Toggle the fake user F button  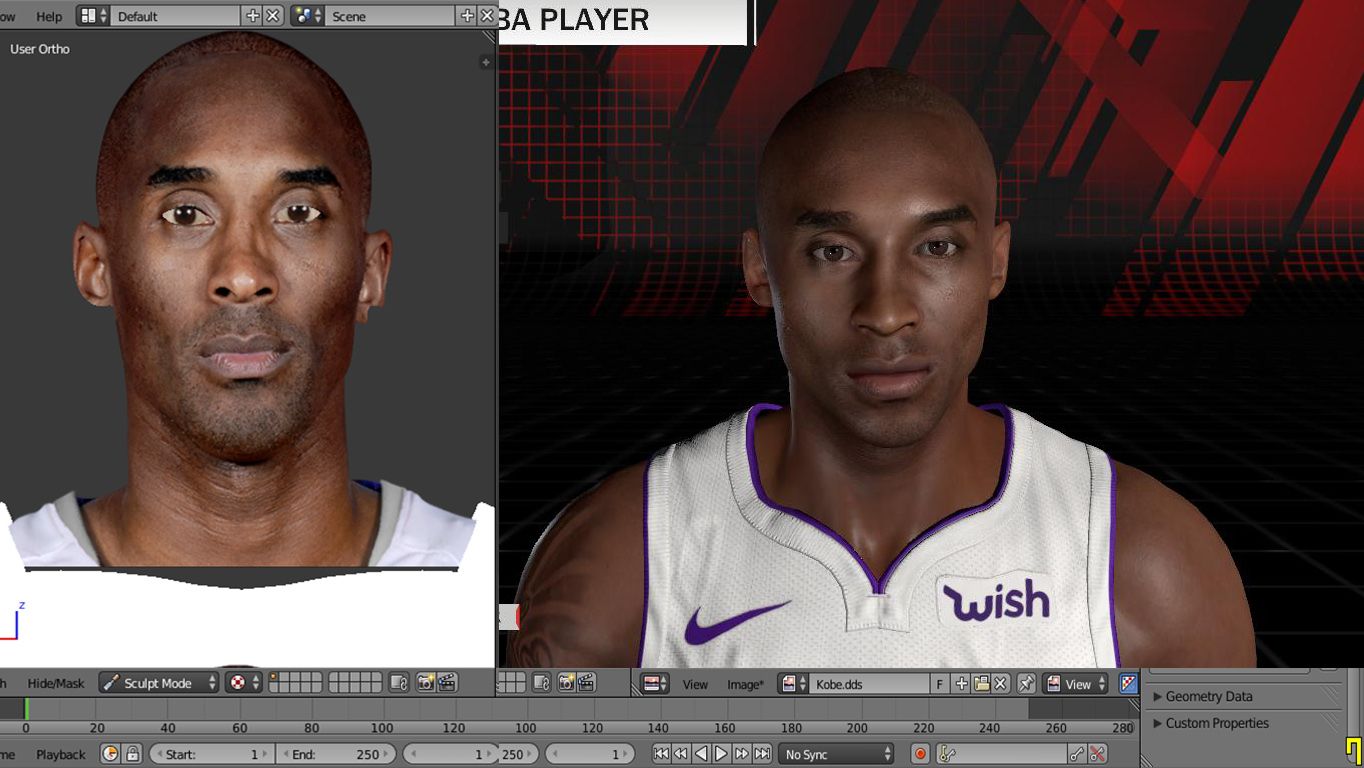[x=940, y=684]
